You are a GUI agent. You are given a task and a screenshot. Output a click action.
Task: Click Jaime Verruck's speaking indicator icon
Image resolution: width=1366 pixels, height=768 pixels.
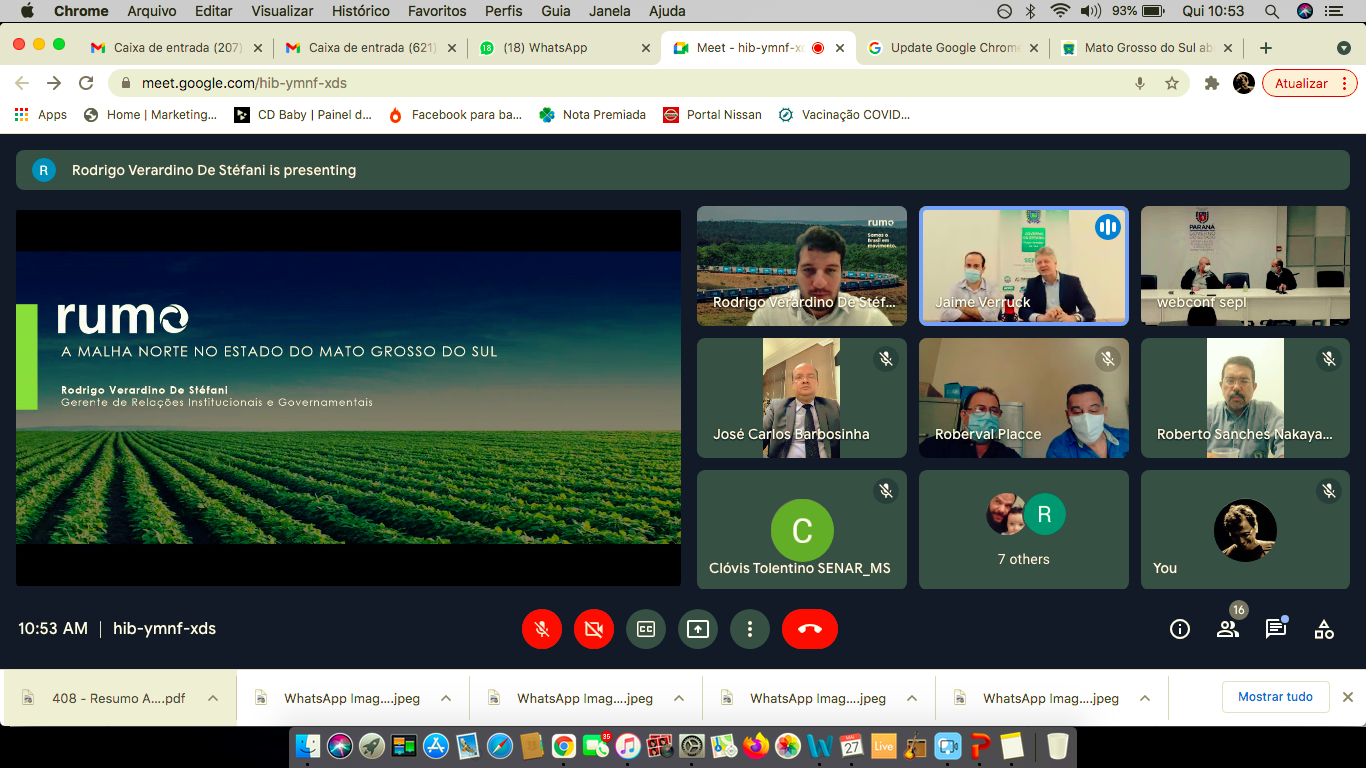[x=1106, y=227]
